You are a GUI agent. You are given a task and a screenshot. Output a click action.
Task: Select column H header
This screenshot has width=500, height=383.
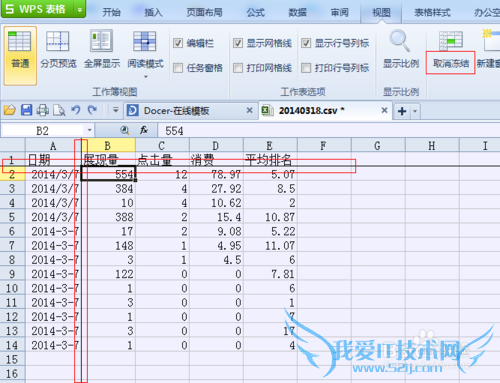[432, 146]
